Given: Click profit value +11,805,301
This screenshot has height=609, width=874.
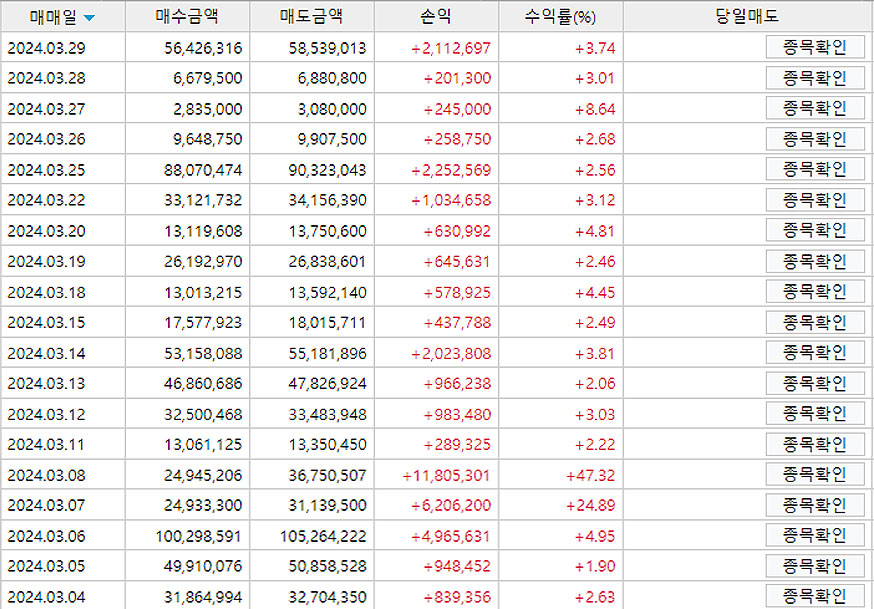Looking at the screenshot, I should (x=446, y=475).
